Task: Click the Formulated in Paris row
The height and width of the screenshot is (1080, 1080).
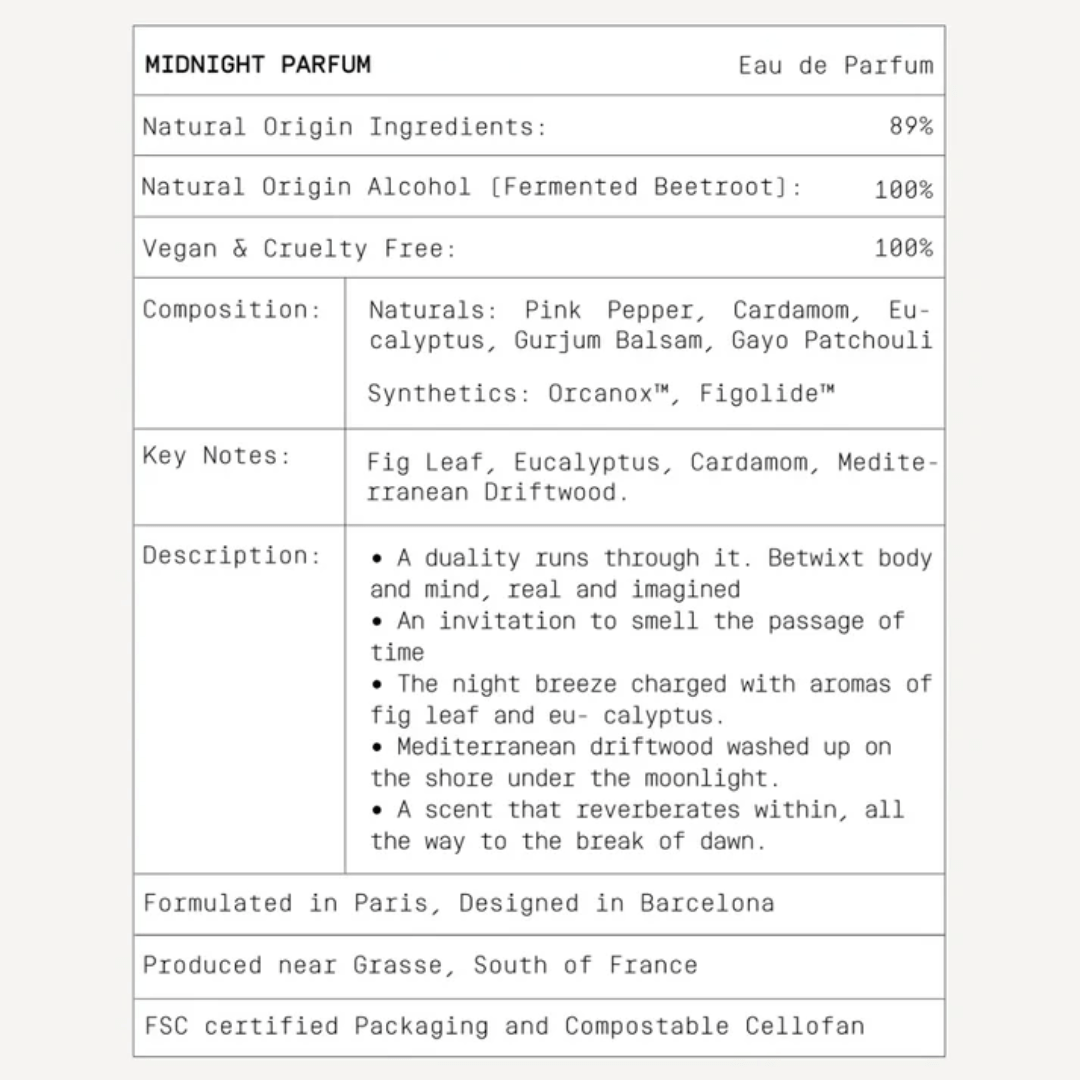Action: pos(458,903)
